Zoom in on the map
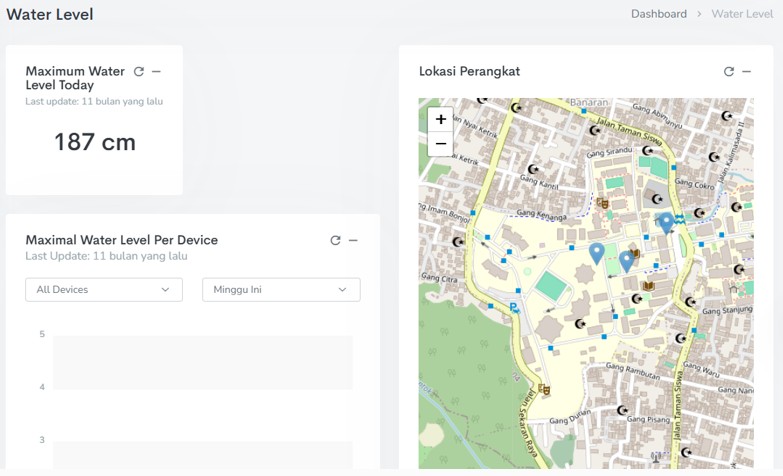Viewport: 783px width, 476px height. [440, 120]
